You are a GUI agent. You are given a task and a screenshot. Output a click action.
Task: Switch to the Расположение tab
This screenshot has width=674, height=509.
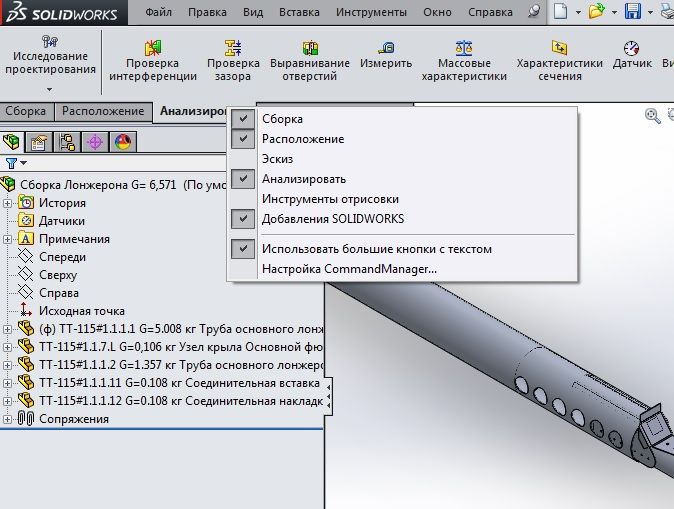click(104, 112)
